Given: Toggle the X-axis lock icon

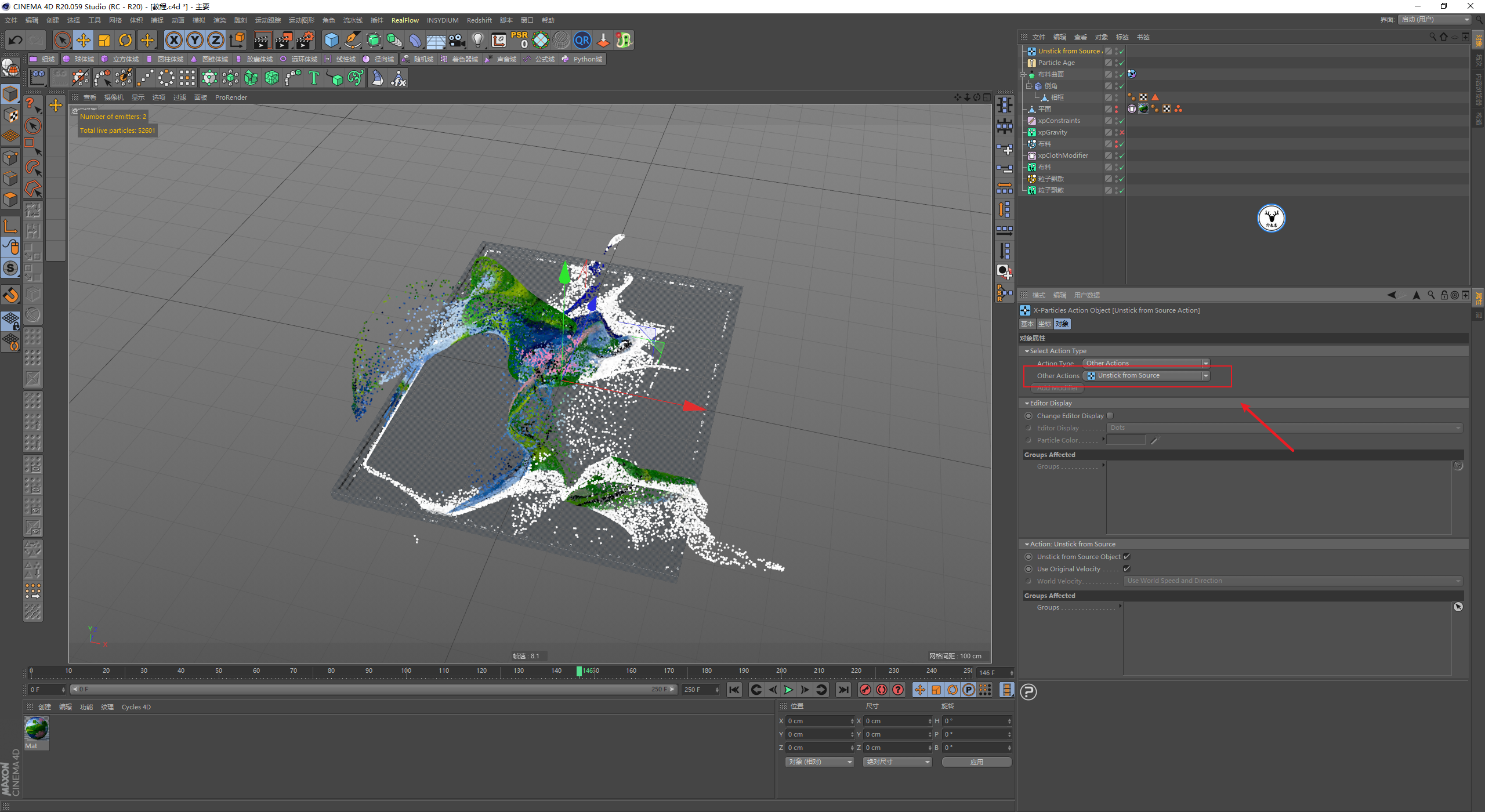Looking at the screenshot, I should tap(173, 40).
